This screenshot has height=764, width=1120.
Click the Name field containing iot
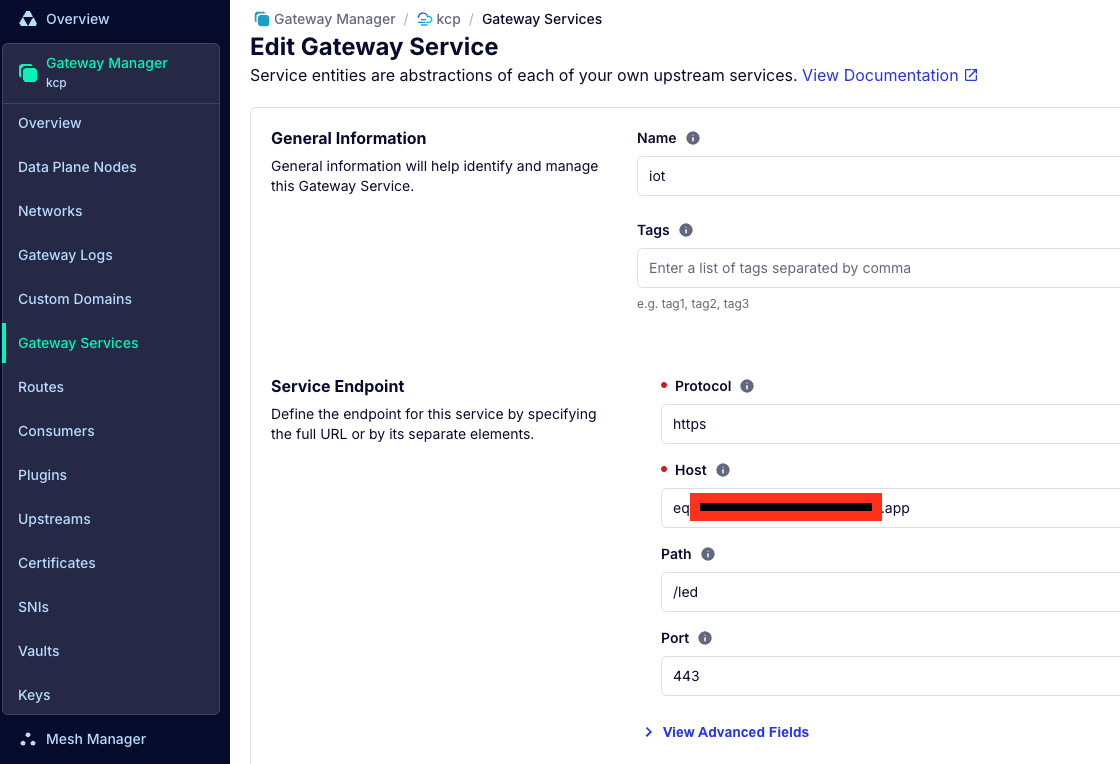pos(879,176)
